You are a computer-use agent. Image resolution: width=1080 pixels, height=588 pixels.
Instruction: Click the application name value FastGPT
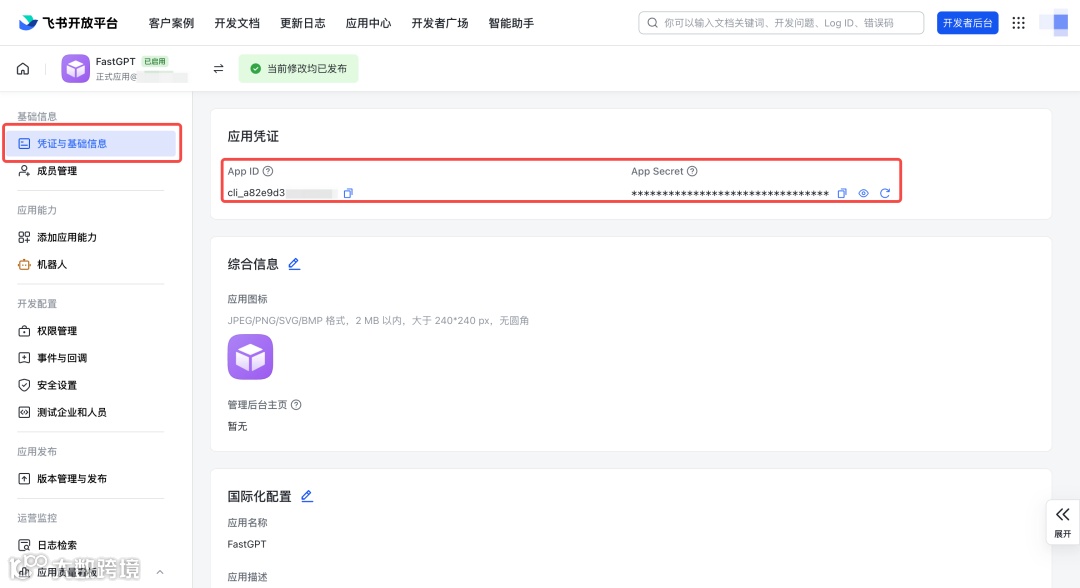[247, 544]
